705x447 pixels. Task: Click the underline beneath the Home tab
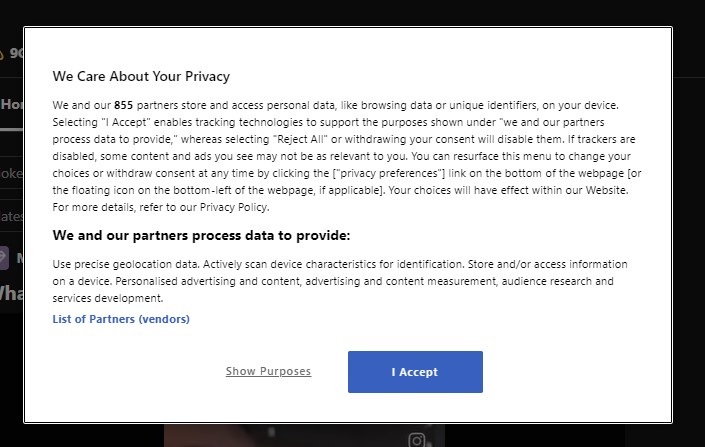click(x=12, y=130)
